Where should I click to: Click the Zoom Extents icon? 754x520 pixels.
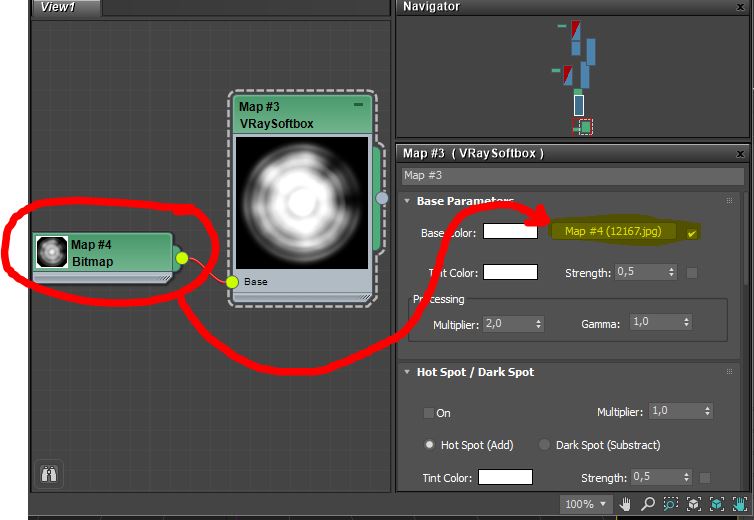coord(694,504)
